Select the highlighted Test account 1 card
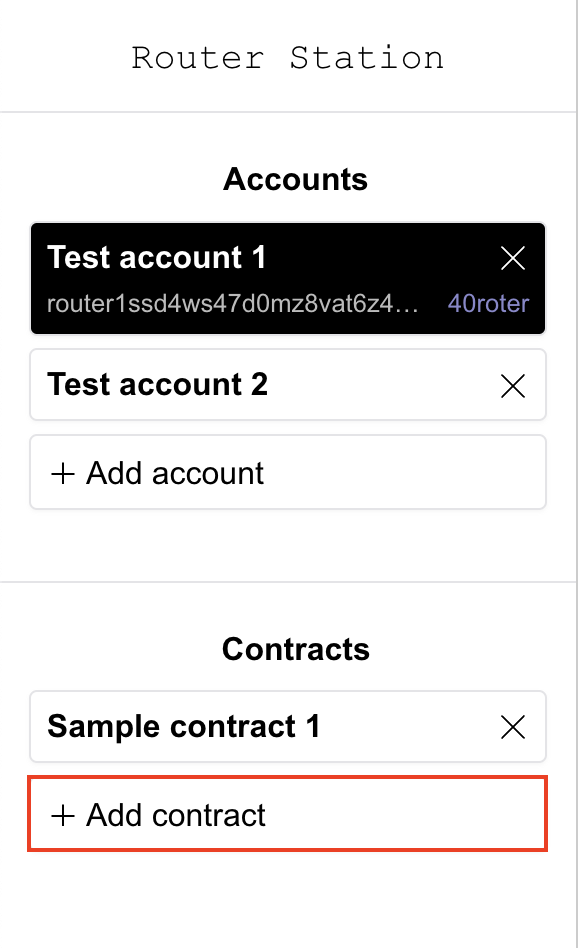 pyautogui.click(x=288, y=278)
